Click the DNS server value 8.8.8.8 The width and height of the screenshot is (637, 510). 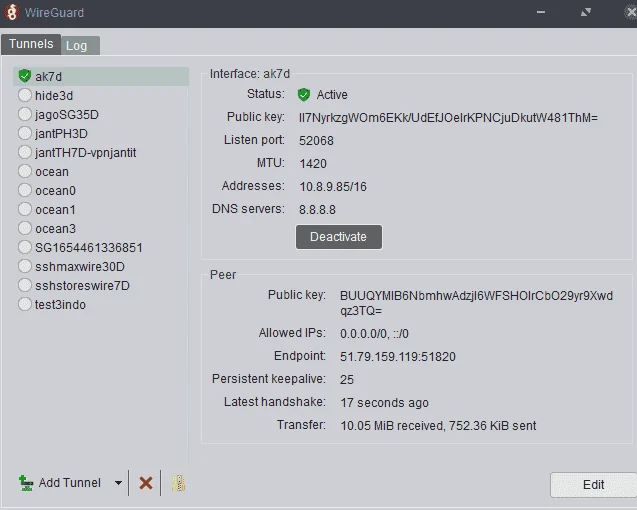(x=317, y=210)
